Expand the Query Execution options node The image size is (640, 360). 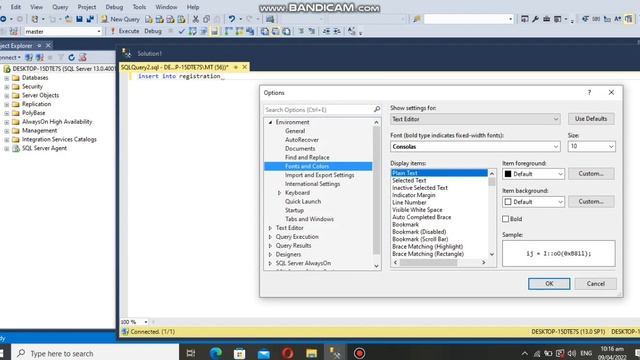tap(270, 237)
